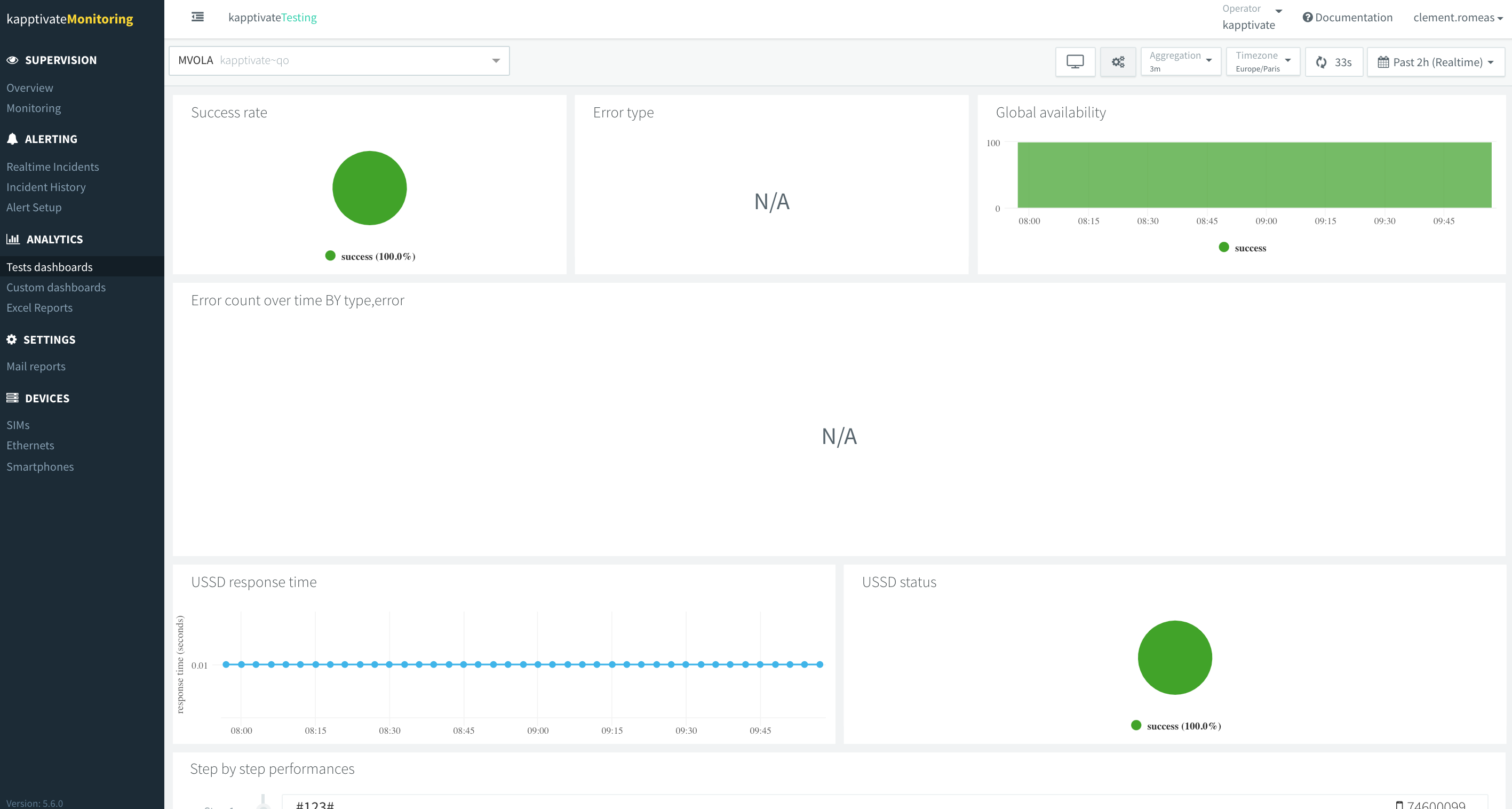Screen dimensions: 1512x809
Task: Click the Settings gear icon in sidebar
Action: point(12,339)
